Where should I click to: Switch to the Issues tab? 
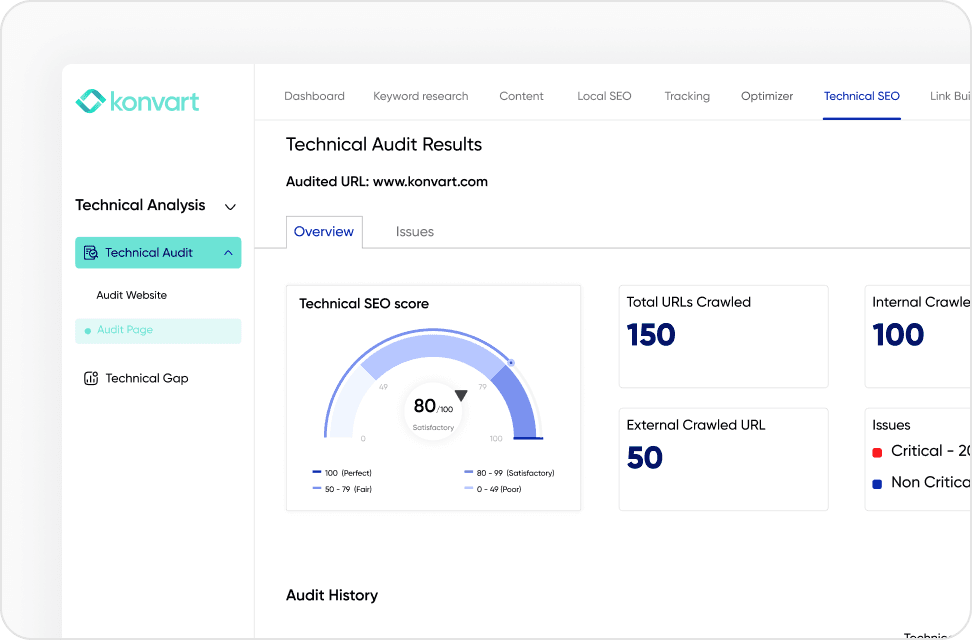click(x=414, y=231)
